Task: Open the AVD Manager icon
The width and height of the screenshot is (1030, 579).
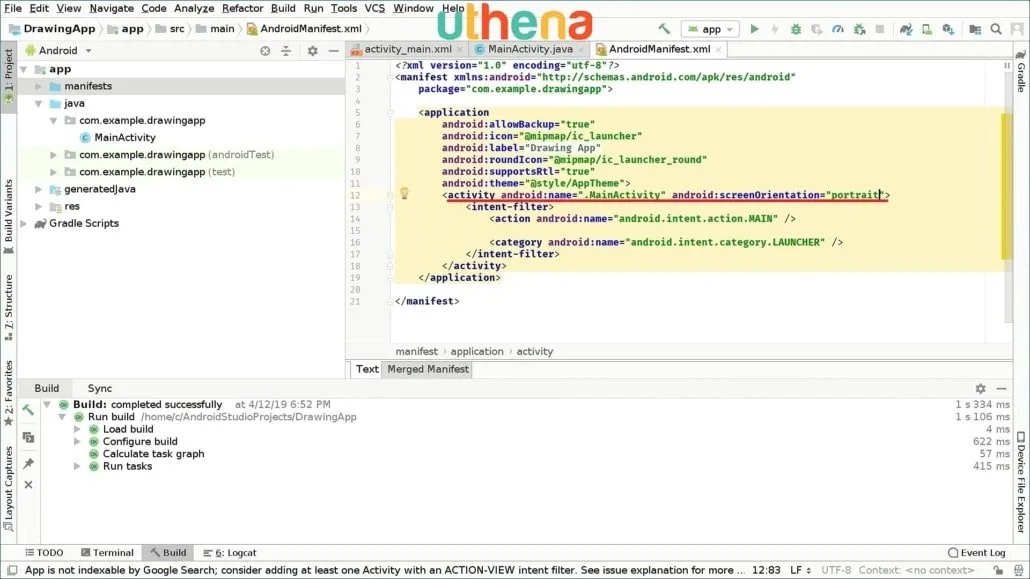Action: tap(927, 29)
